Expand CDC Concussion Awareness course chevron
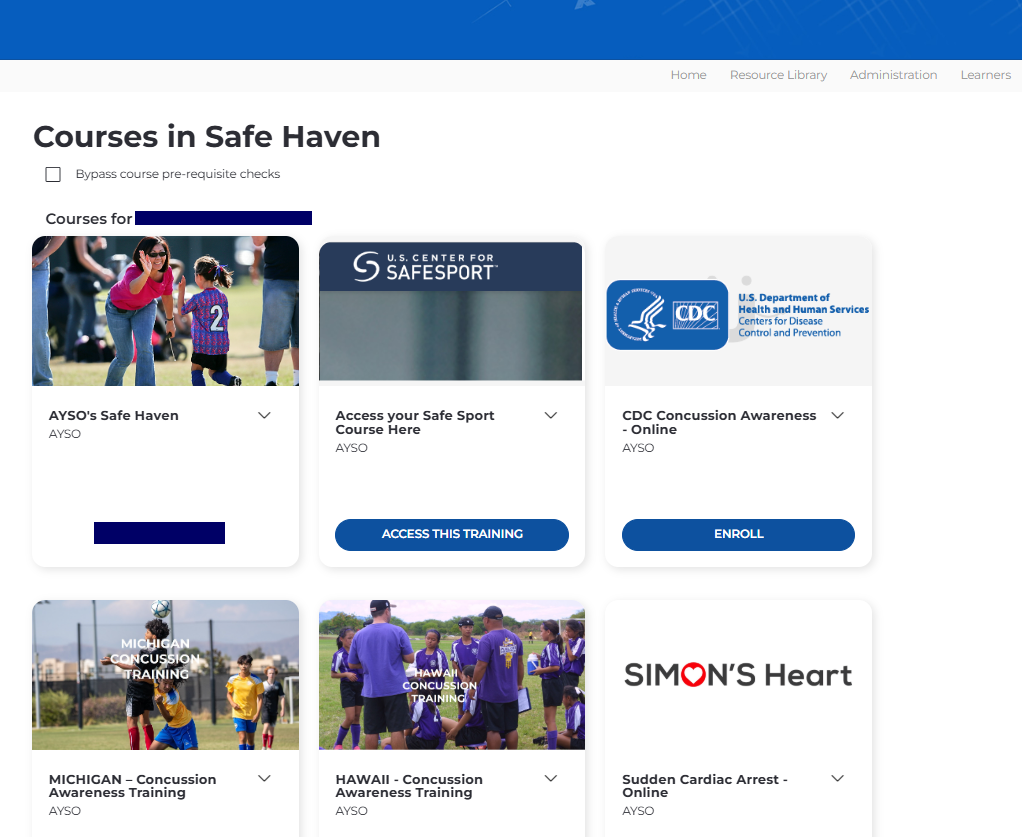Screen dimensions: 1022x837 (x=837, y=416)
